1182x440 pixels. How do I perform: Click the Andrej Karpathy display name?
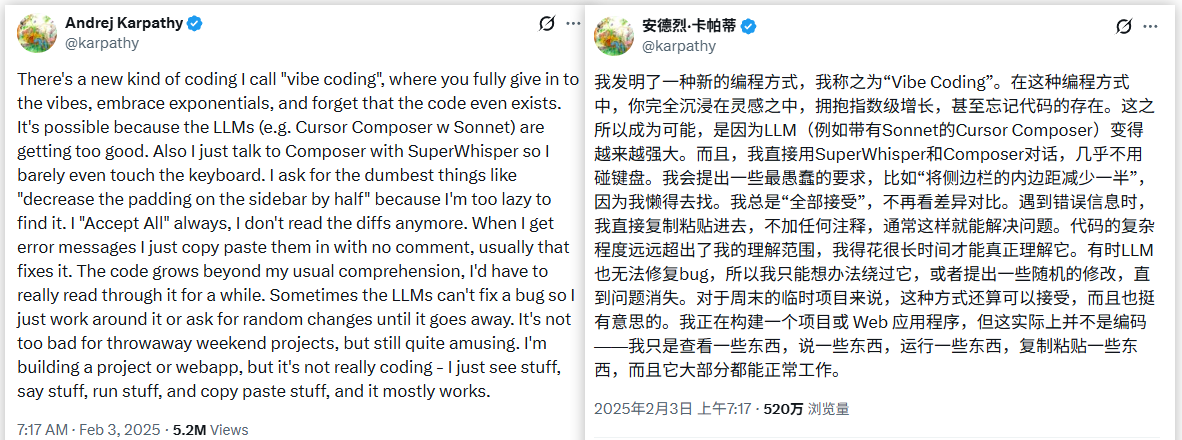tap(123, 24)
